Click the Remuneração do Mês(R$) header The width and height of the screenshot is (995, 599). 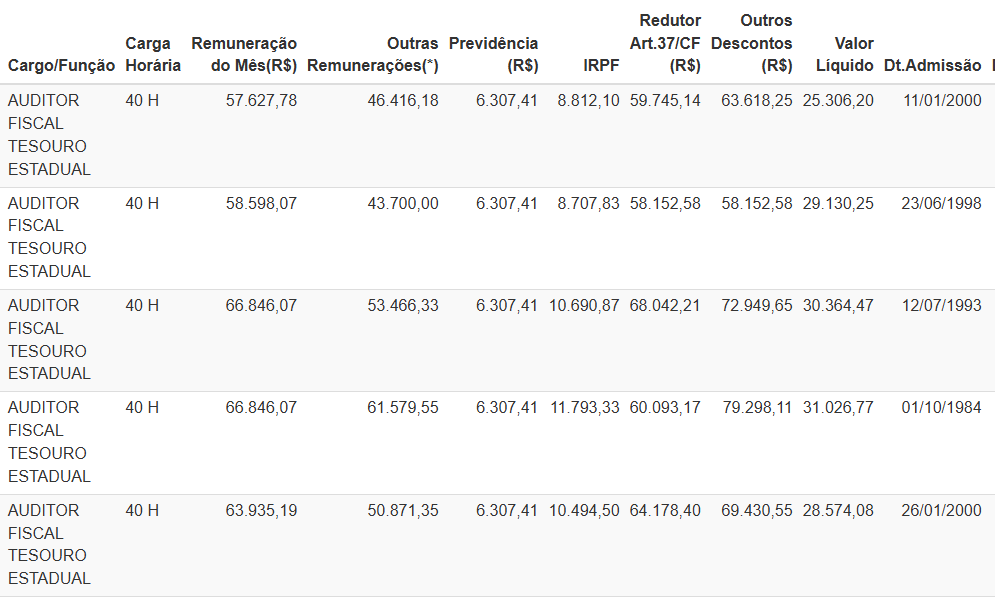click(244, 55)
